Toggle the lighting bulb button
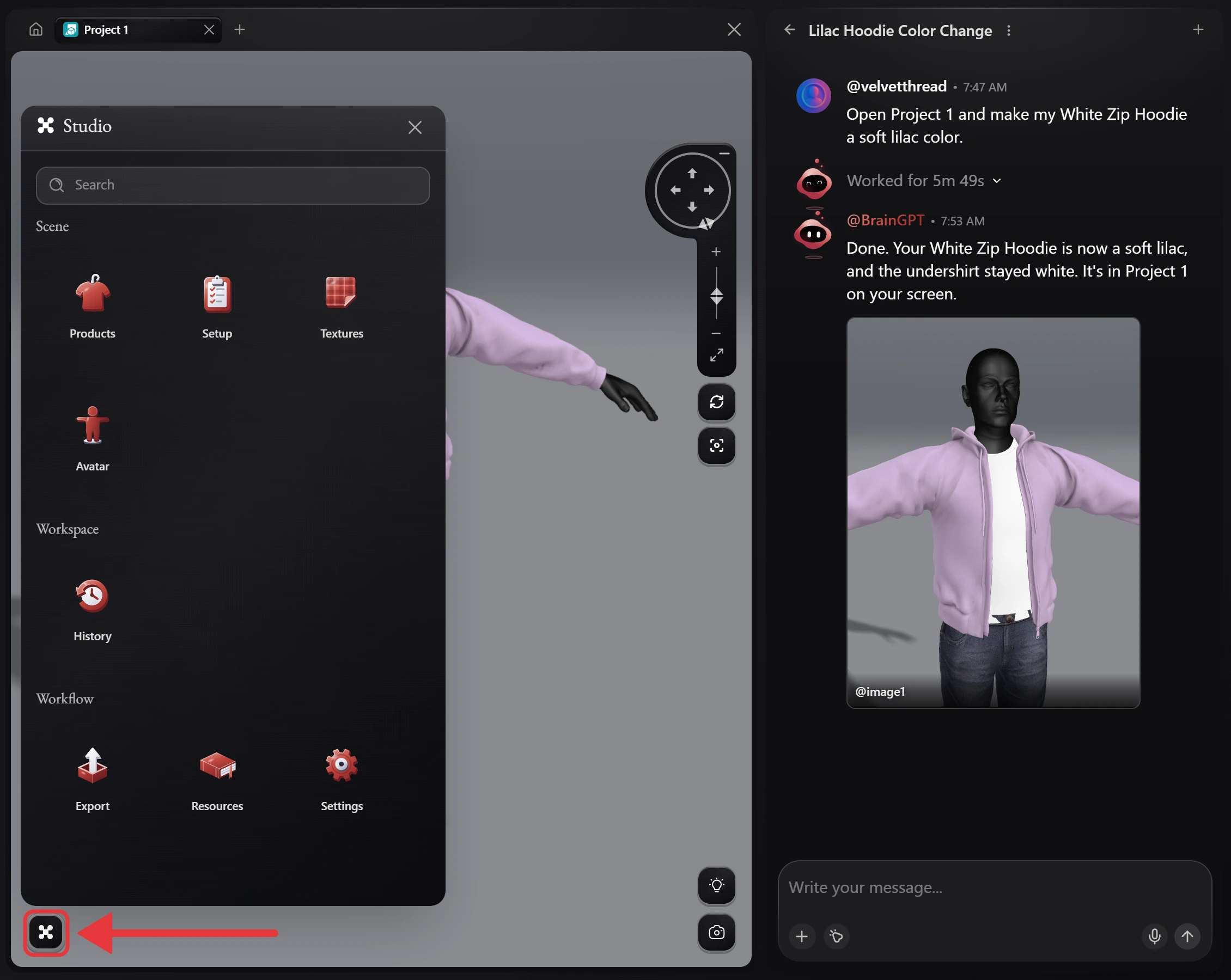This screenshot has height=980, width=1231. pos(717,885)
